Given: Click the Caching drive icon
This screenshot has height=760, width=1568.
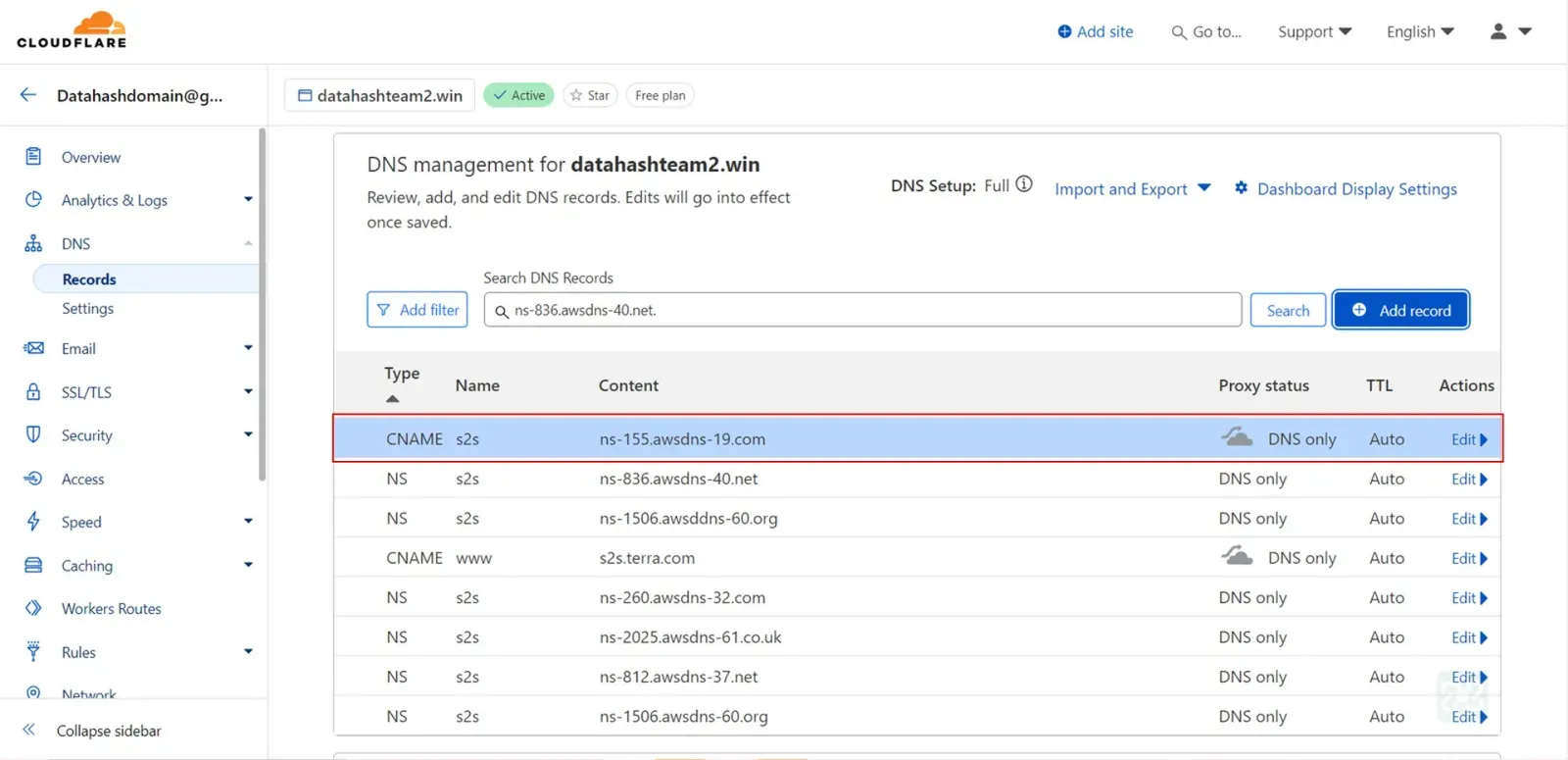Looking at the screenshot, I should click(x=33, y=565).
